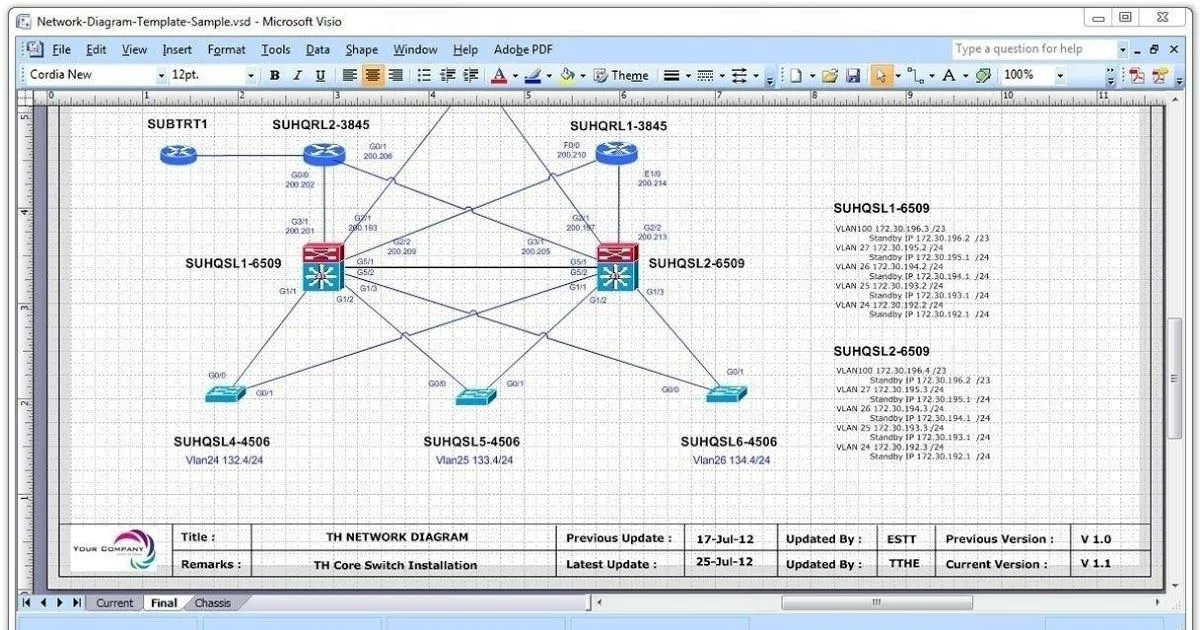1200x630 pixels.
Task: Open the Insert menu
Action: point(177,49)
